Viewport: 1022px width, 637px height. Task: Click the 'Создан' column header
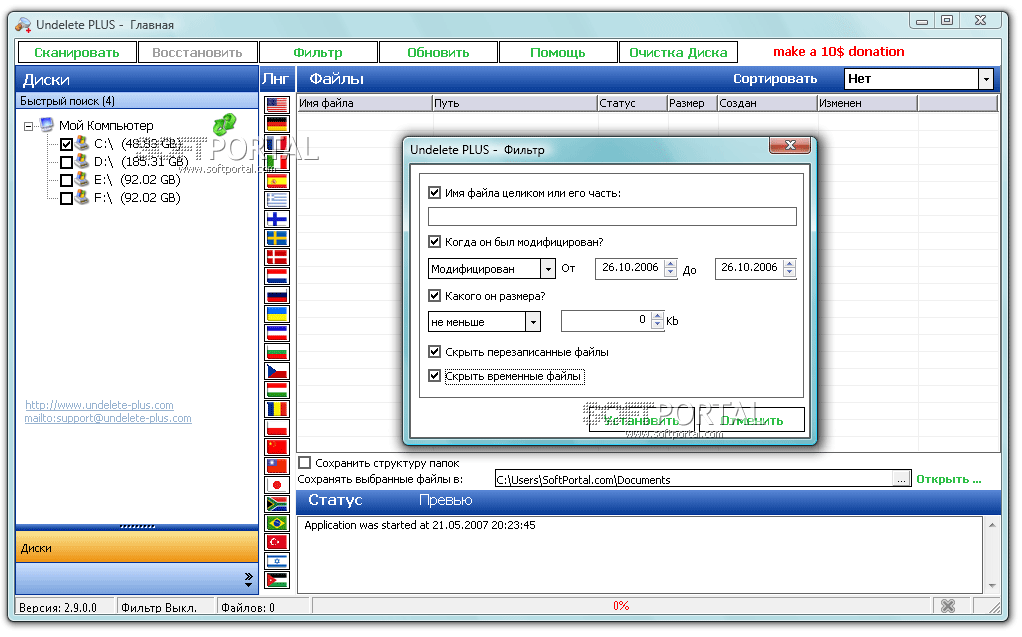tap(767, 103)
